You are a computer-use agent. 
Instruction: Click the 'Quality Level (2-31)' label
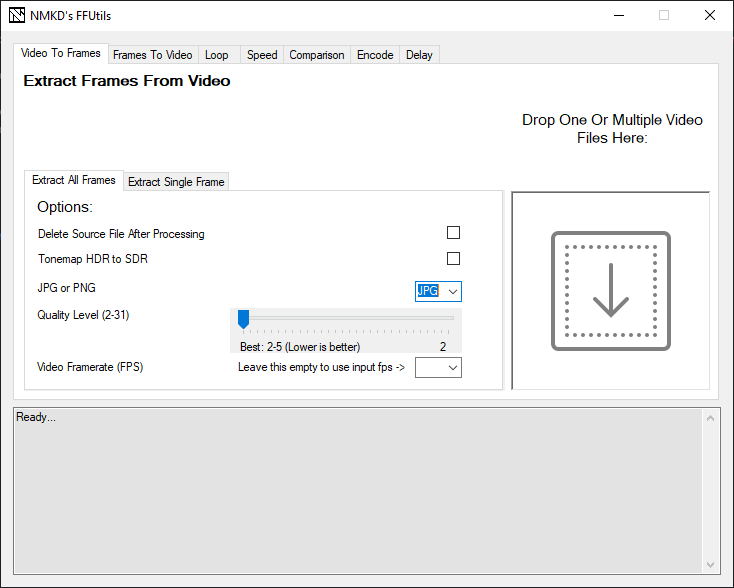[83, 315]
